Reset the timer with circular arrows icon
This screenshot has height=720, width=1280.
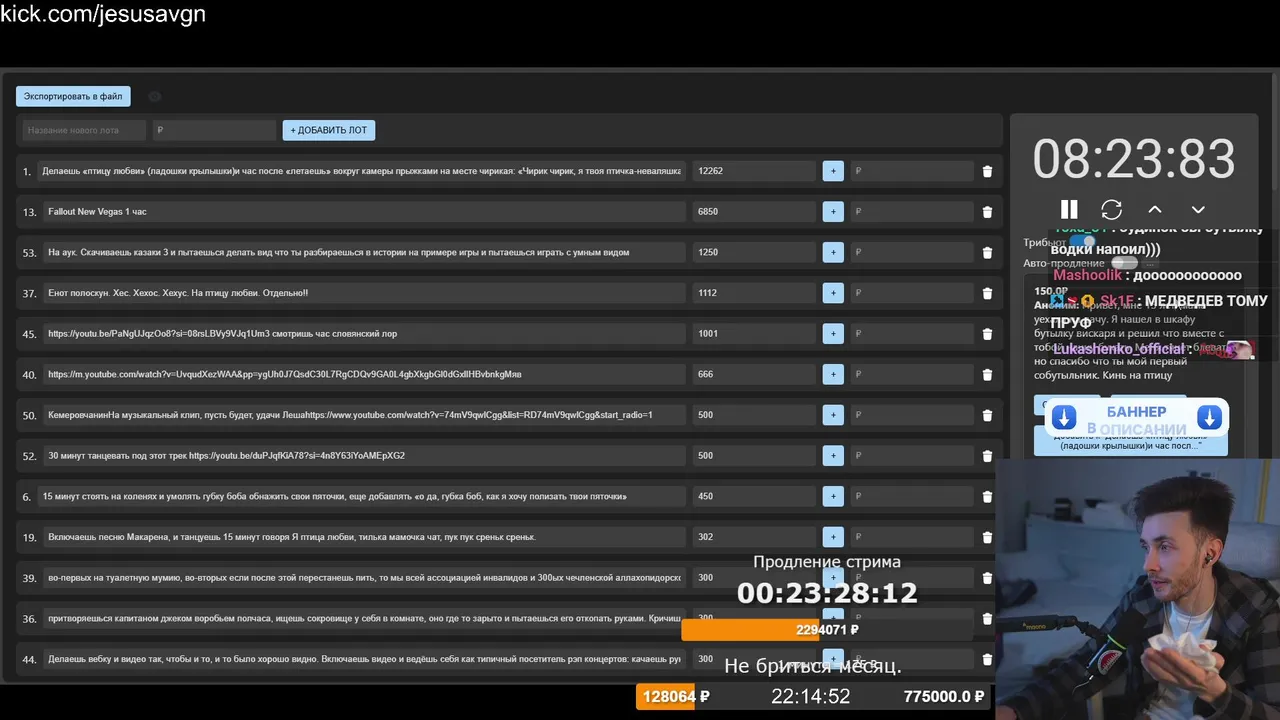click(x=1112, y=209)
